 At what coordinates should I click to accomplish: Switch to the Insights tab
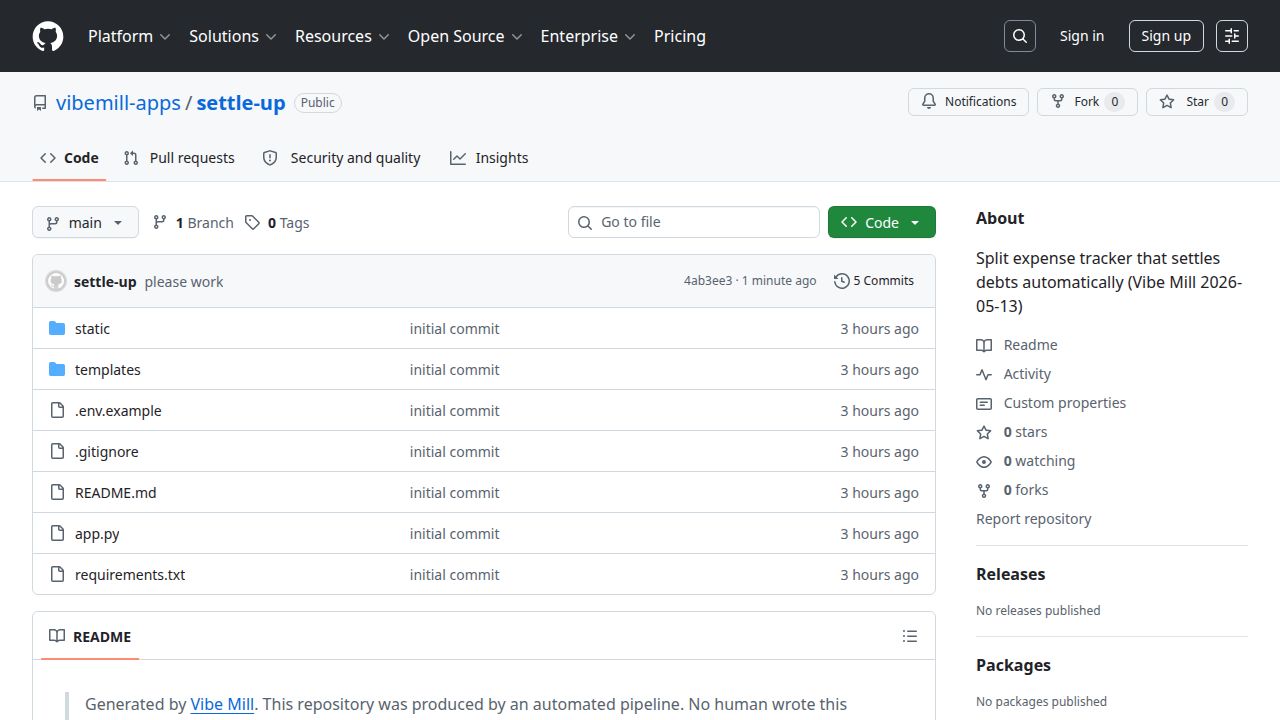click(489, 158)
